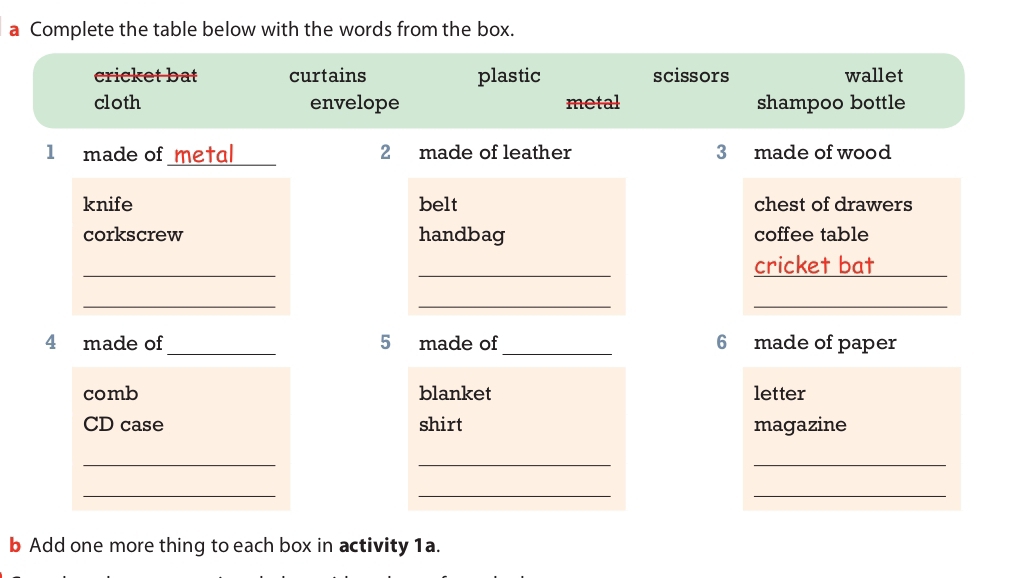Viewport: 1019px width, 578px height.
Task: Click the empty line below handwritten 'cricket bat'
Action: [x=849, y=299]
